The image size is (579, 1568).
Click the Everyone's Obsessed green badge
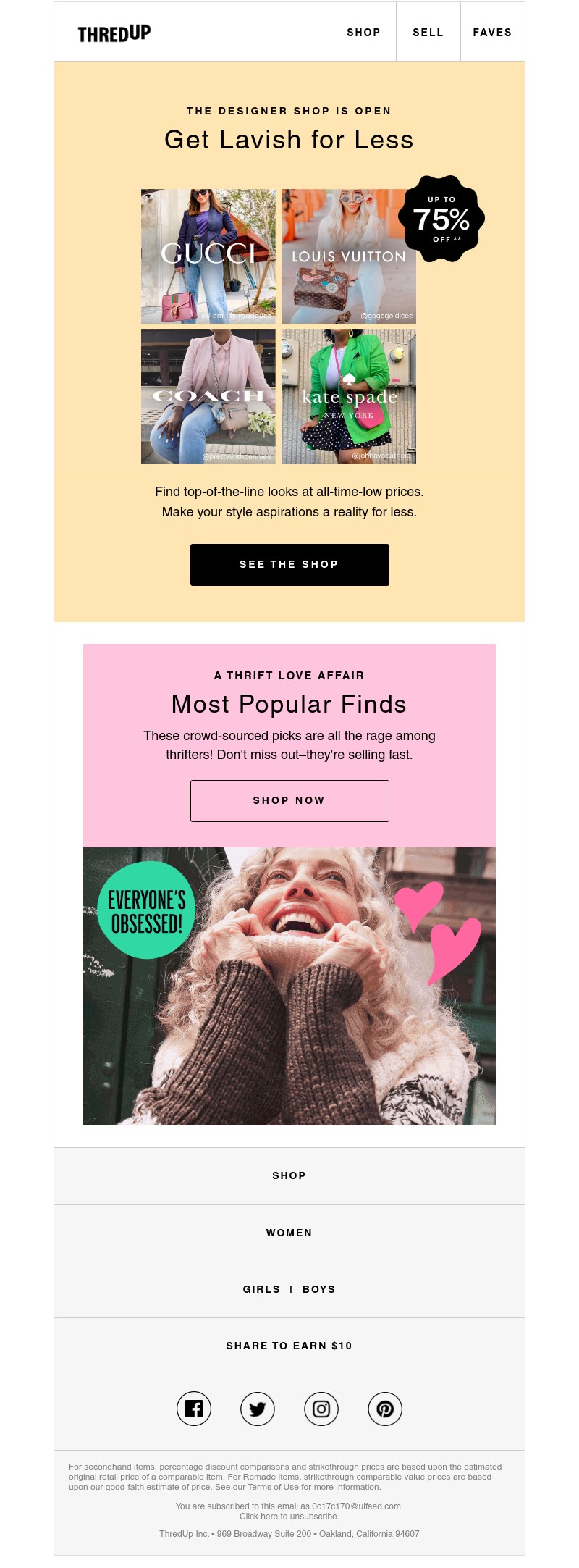click(x=147, y=910)
